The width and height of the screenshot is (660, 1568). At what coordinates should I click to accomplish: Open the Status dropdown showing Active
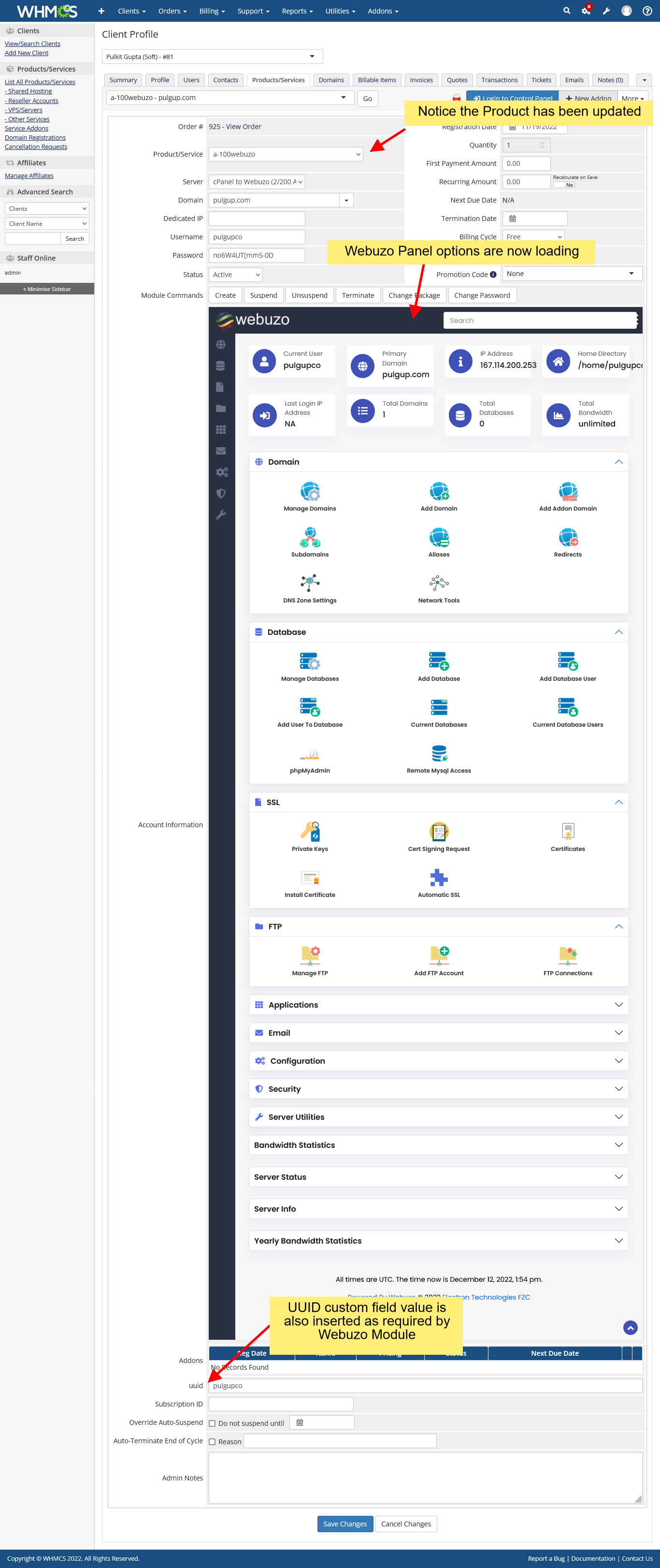(x=235, y=275)
